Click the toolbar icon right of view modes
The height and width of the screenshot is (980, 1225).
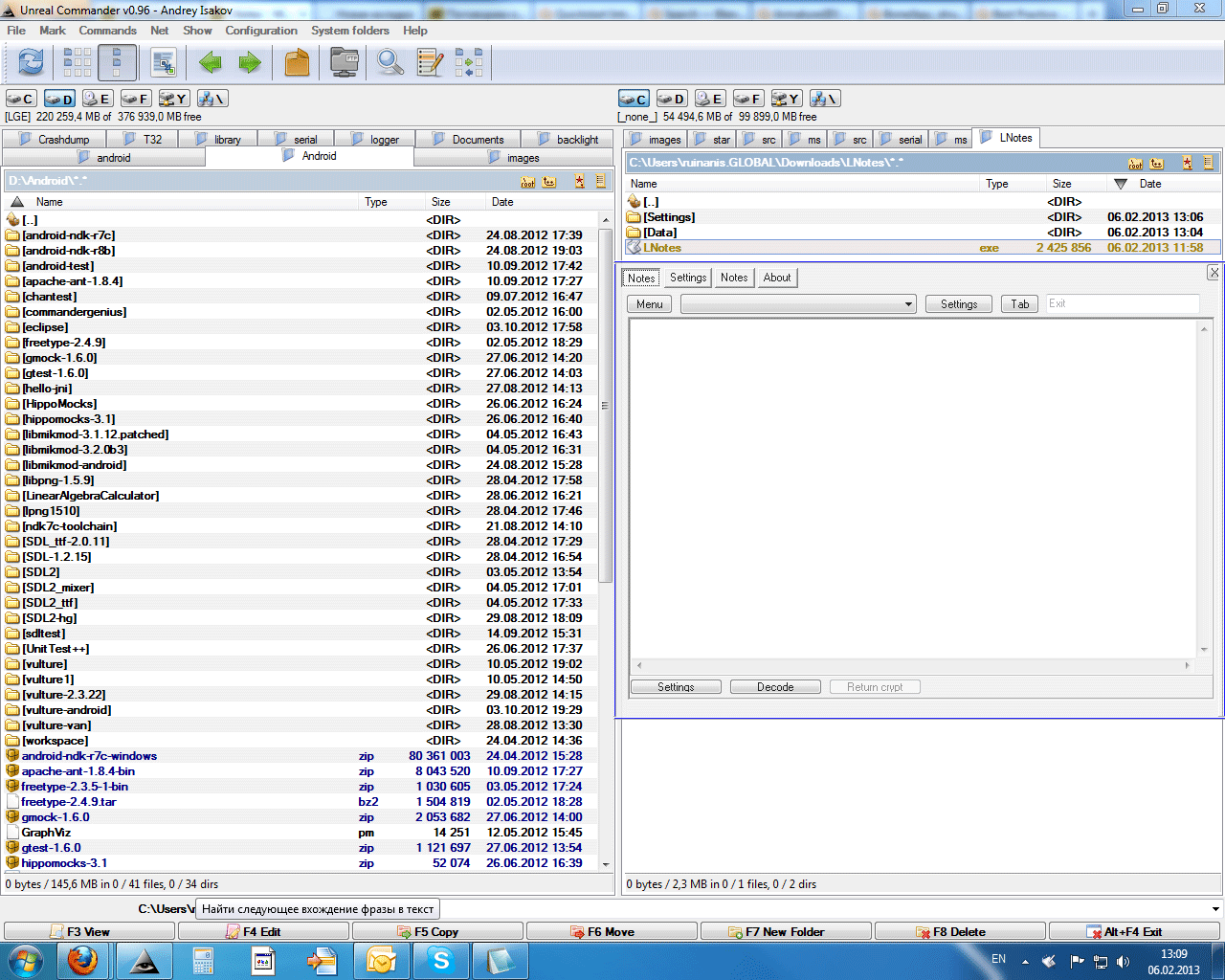164,63
